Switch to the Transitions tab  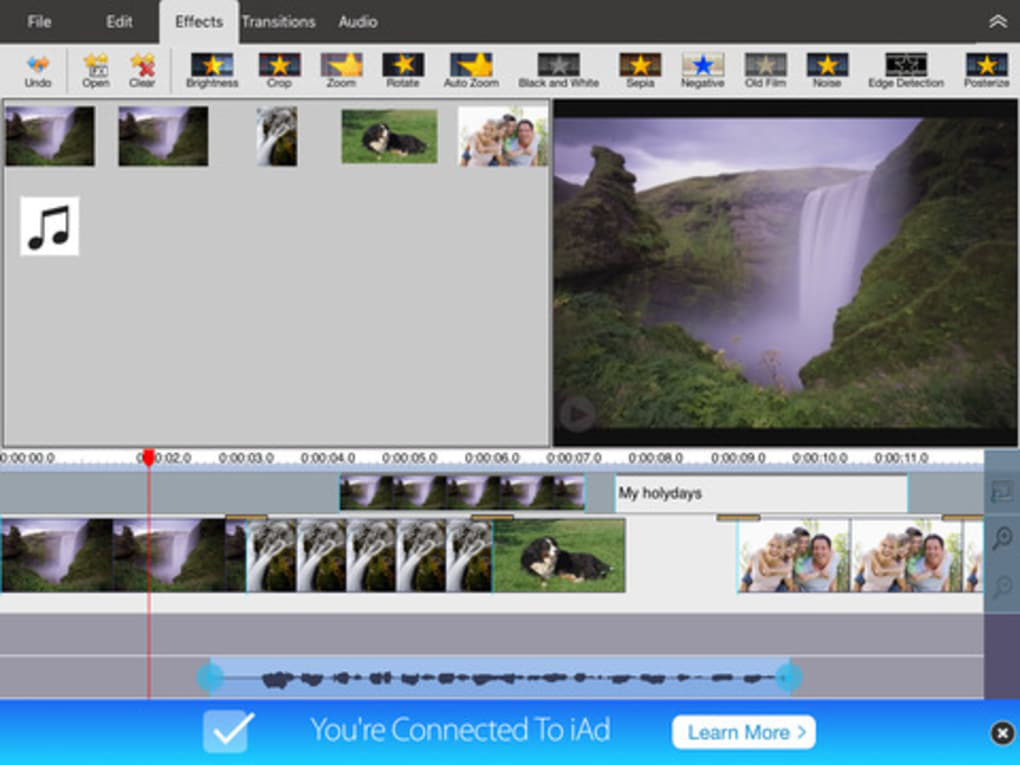pos(278,21)
